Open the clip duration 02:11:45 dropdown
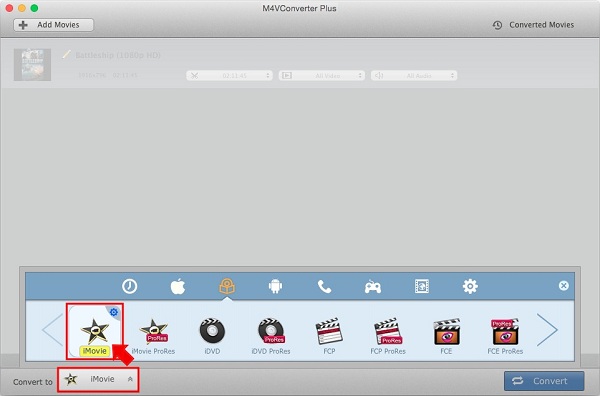600x396 pixels. click(x=230, y=76)
